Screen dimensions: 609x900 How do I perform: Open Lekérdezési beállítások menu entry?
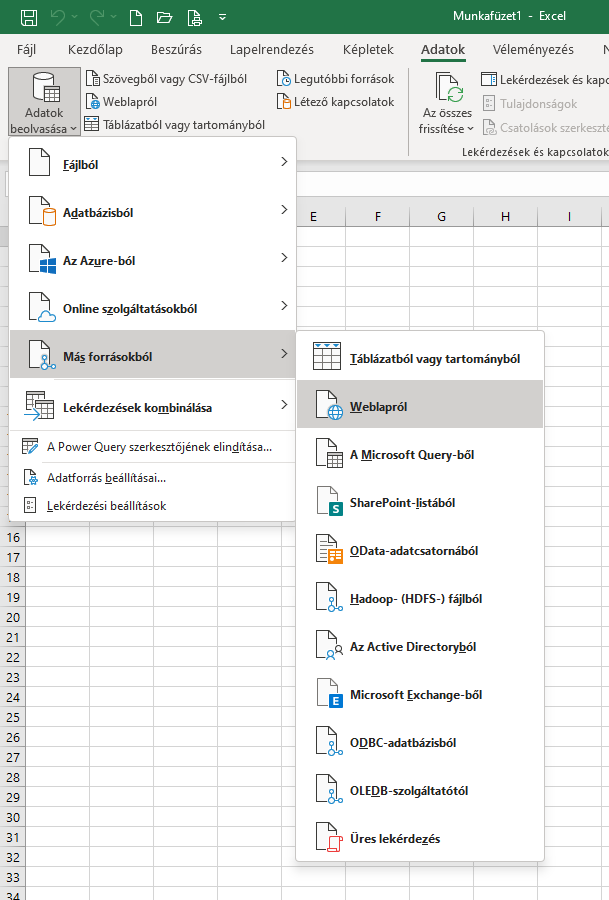(x=153, y=506)
